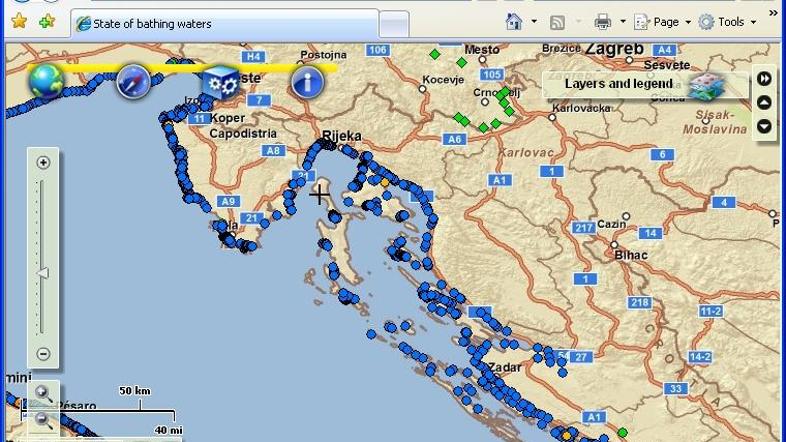Image resolution: width=786 pixels, height=442 pixels.
Task: Click the blue information icon
Action: click(307, 82)
